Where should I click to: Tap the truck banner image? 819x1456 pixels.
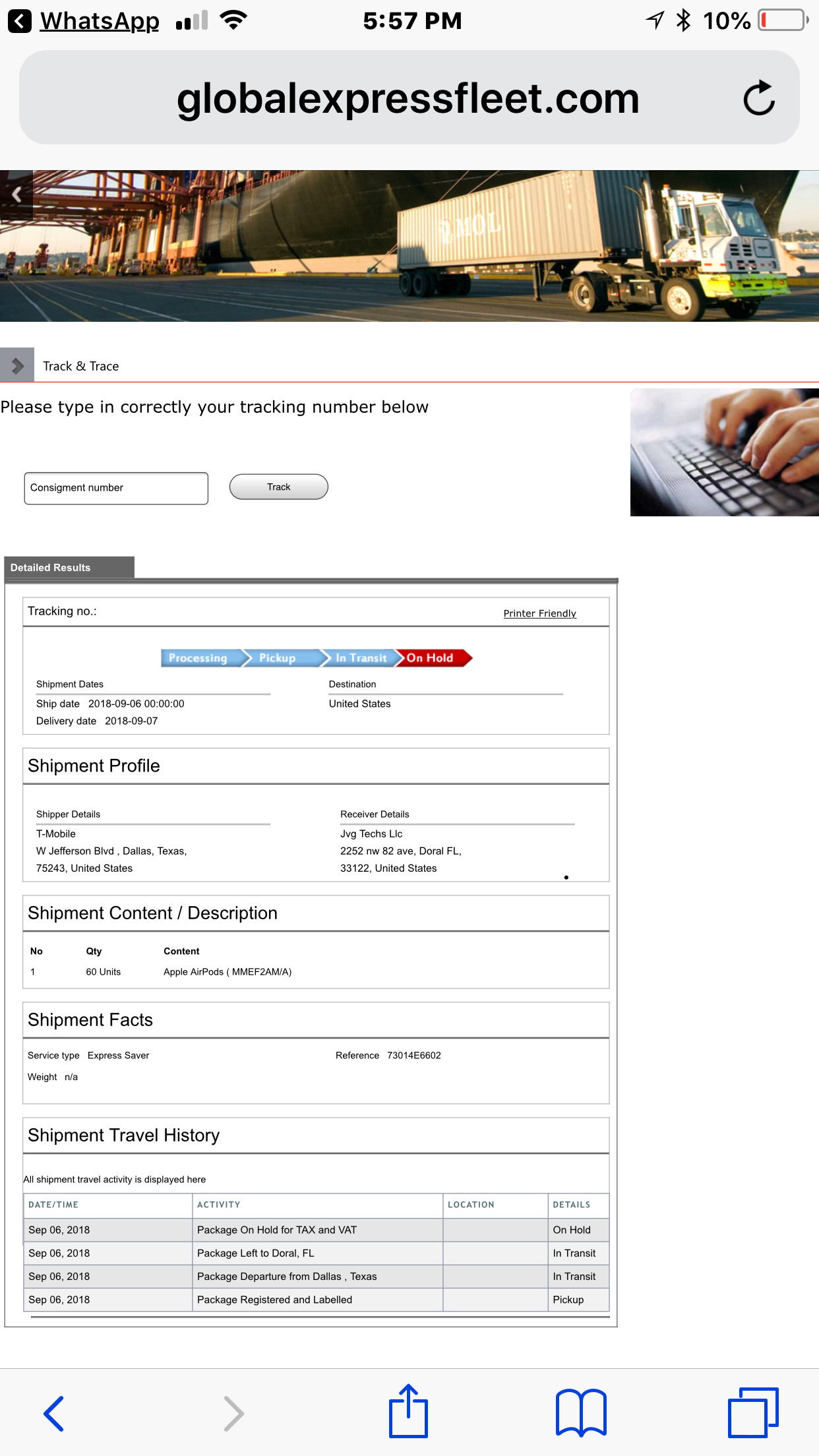tap(409, 246)
